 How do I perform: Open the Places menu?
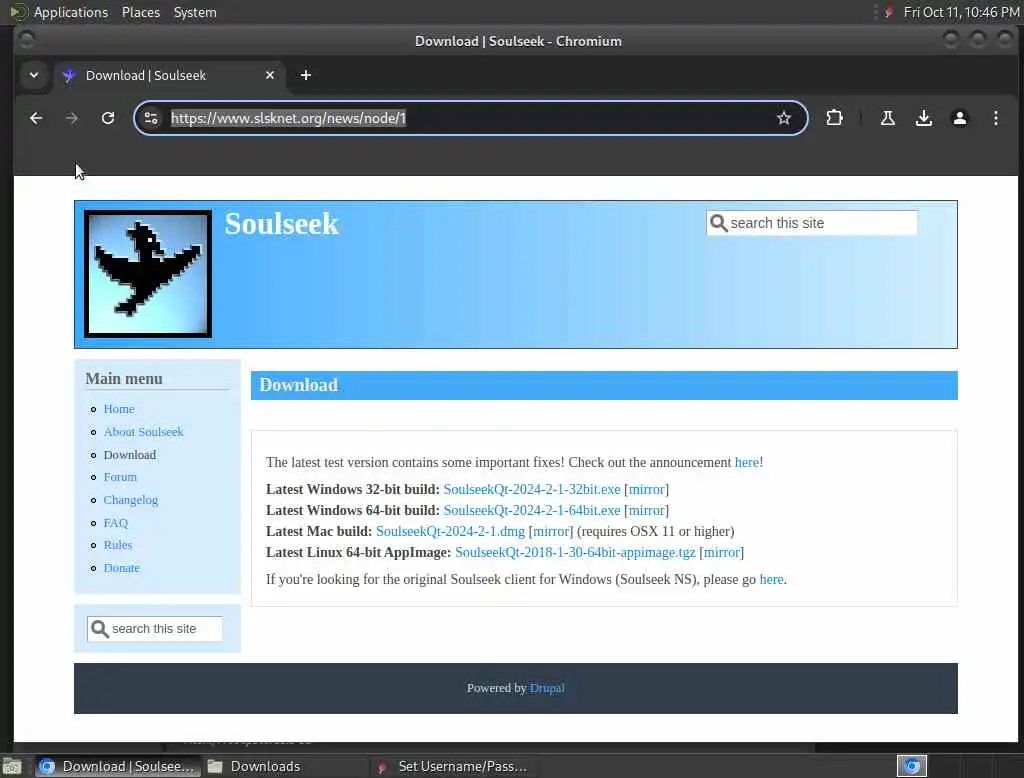(141, 12)
